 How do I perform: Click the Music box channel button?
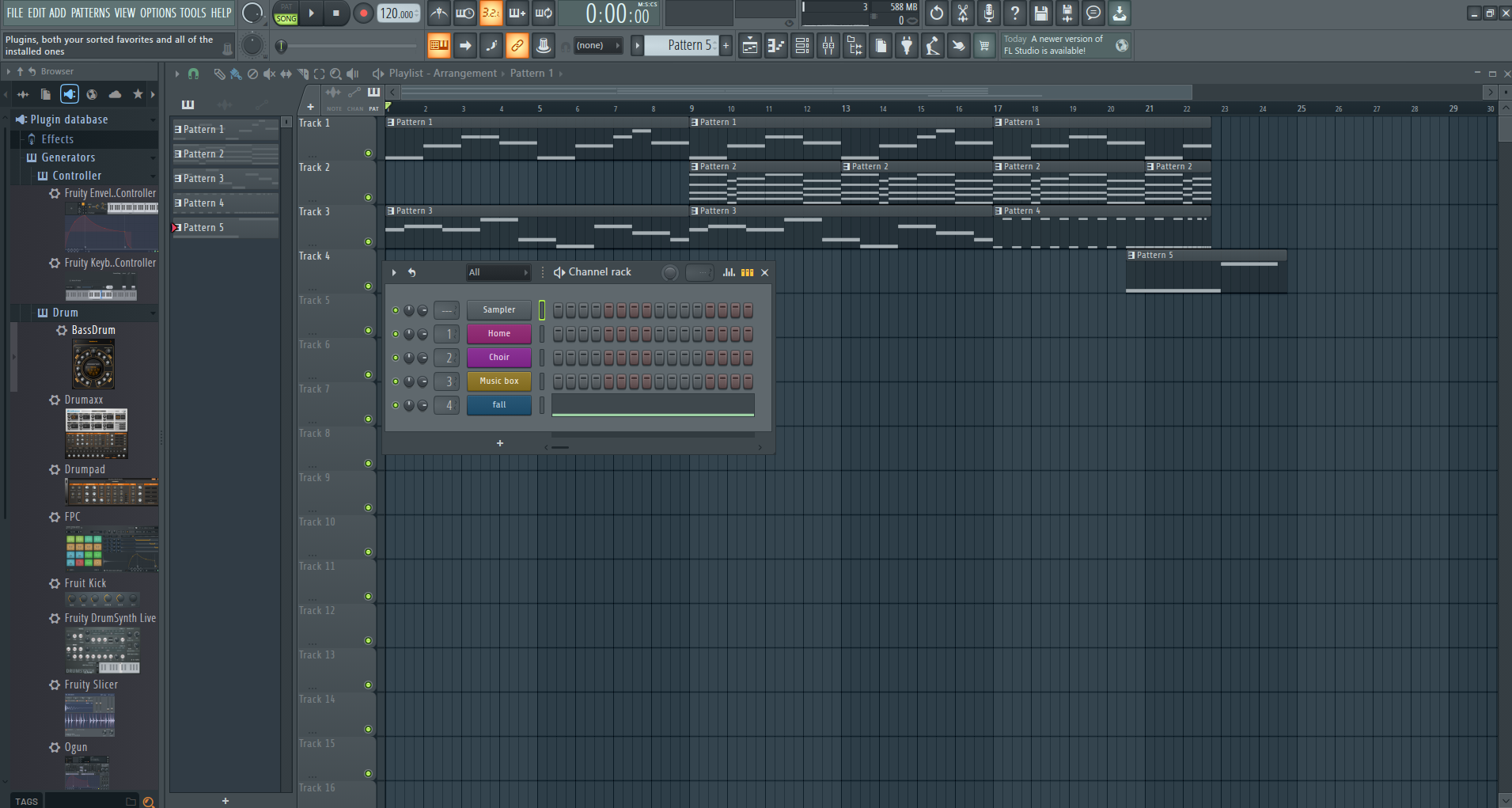tap(499, 381)
